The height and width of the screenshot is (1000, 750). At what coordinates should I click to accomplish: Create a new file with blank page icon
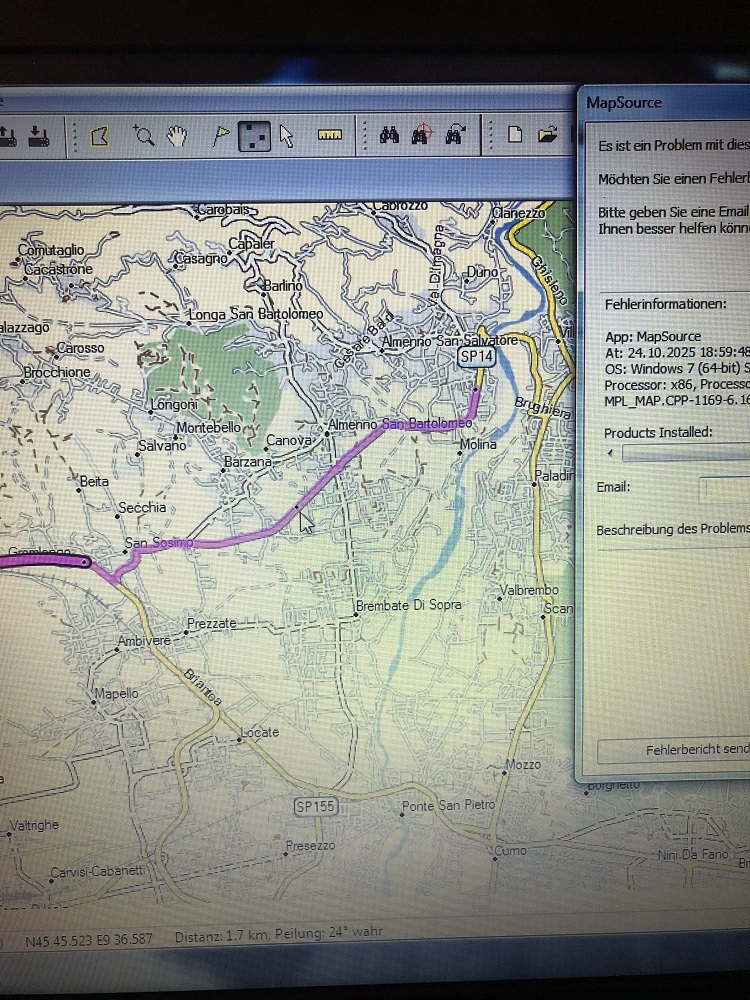[x=514, y=135]
